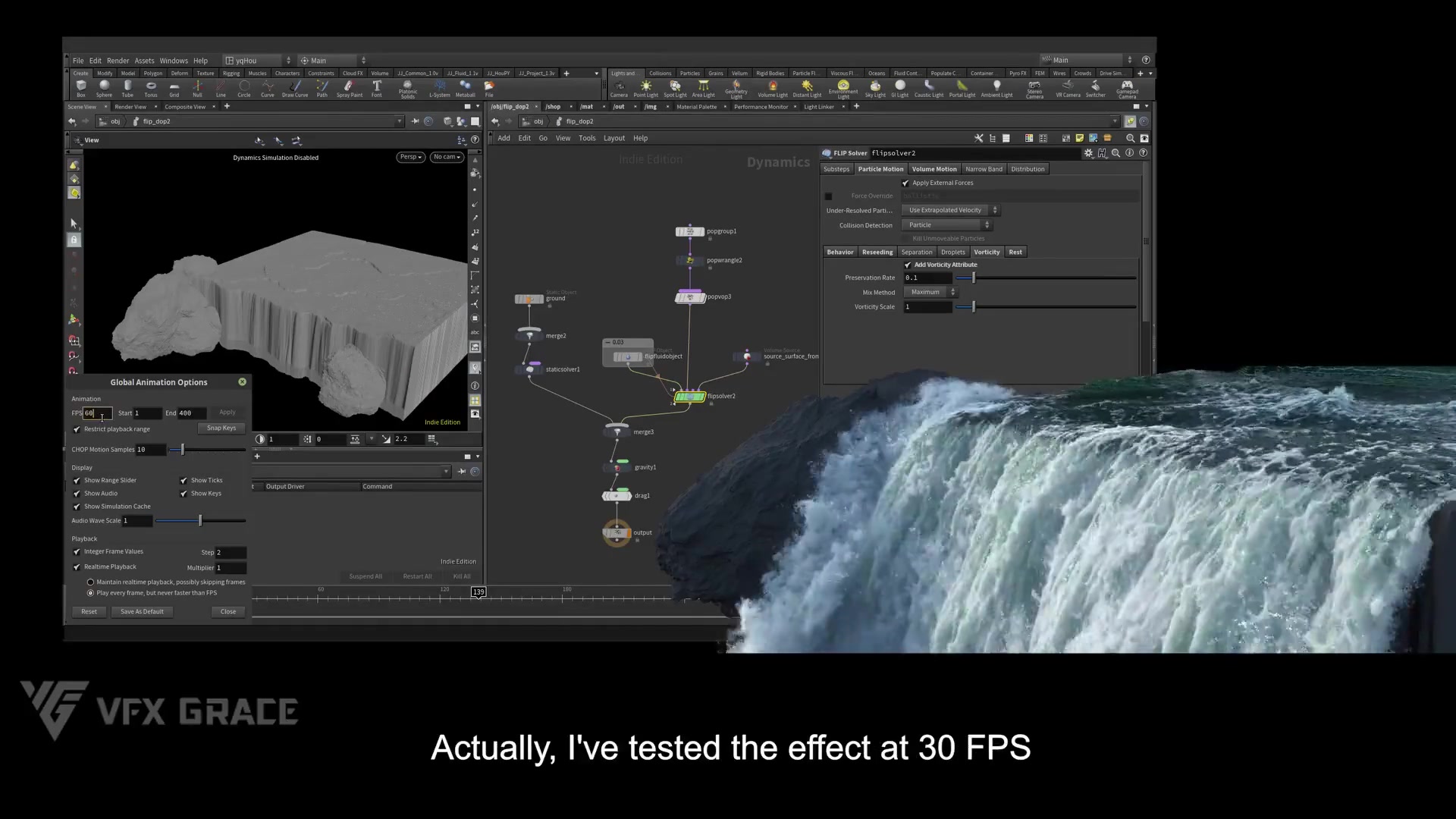Viewport: 1456px width, 819px height.
Task: Enable Show Simulation Cache in animation options
Action: [x=77, y=506]
